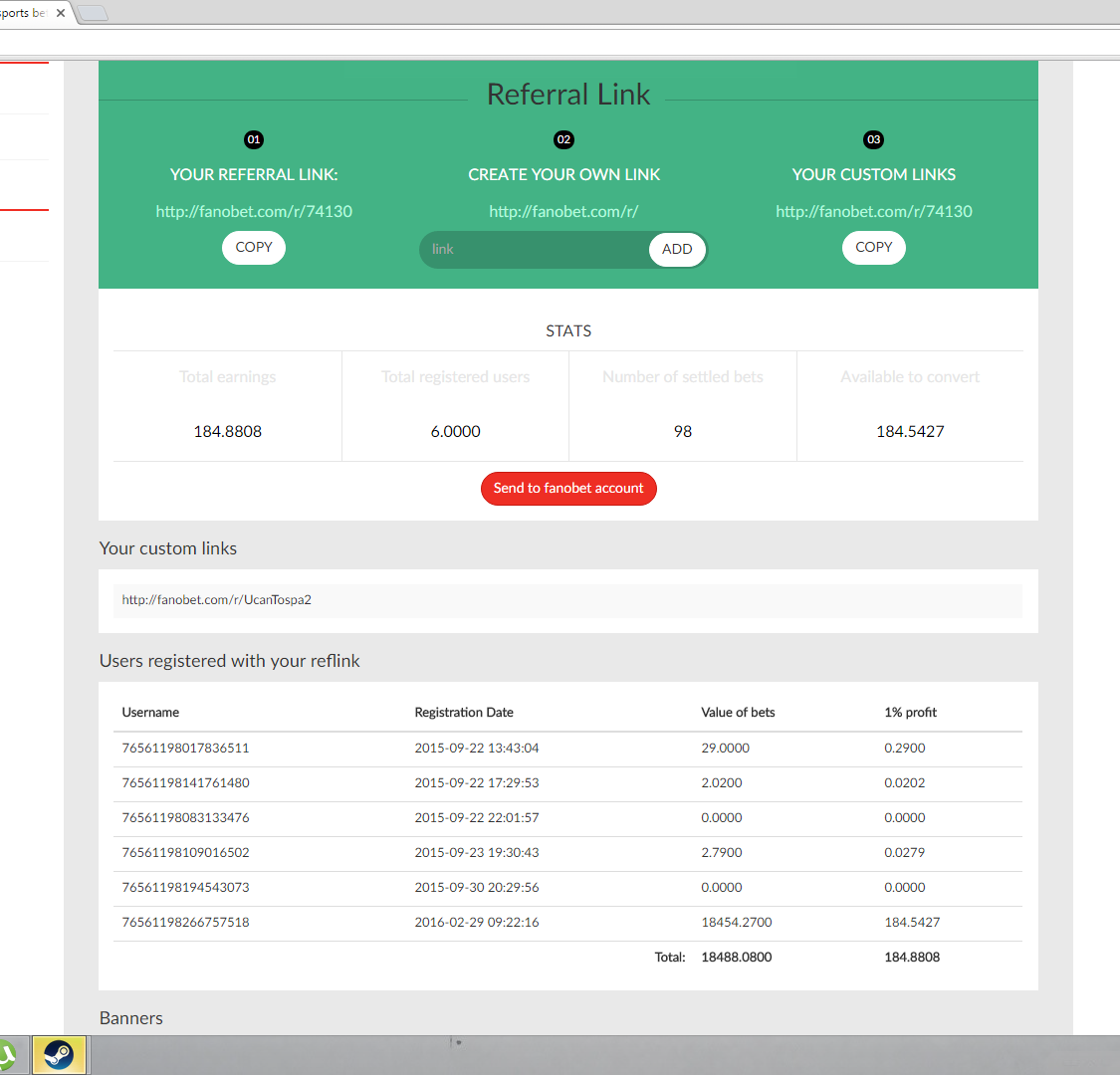The width and height of the screenshot is (1120, 1075).
Task: Open link under YOUR CUSTOM LINKS heading
Action: pos(873,211)
